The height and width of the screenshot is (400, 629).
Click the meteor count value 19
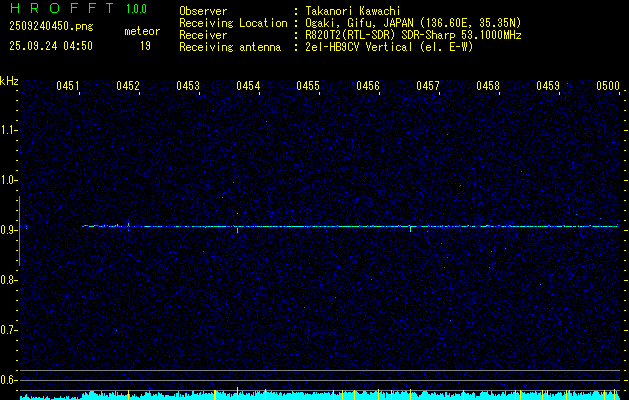[x=145, y=46]
